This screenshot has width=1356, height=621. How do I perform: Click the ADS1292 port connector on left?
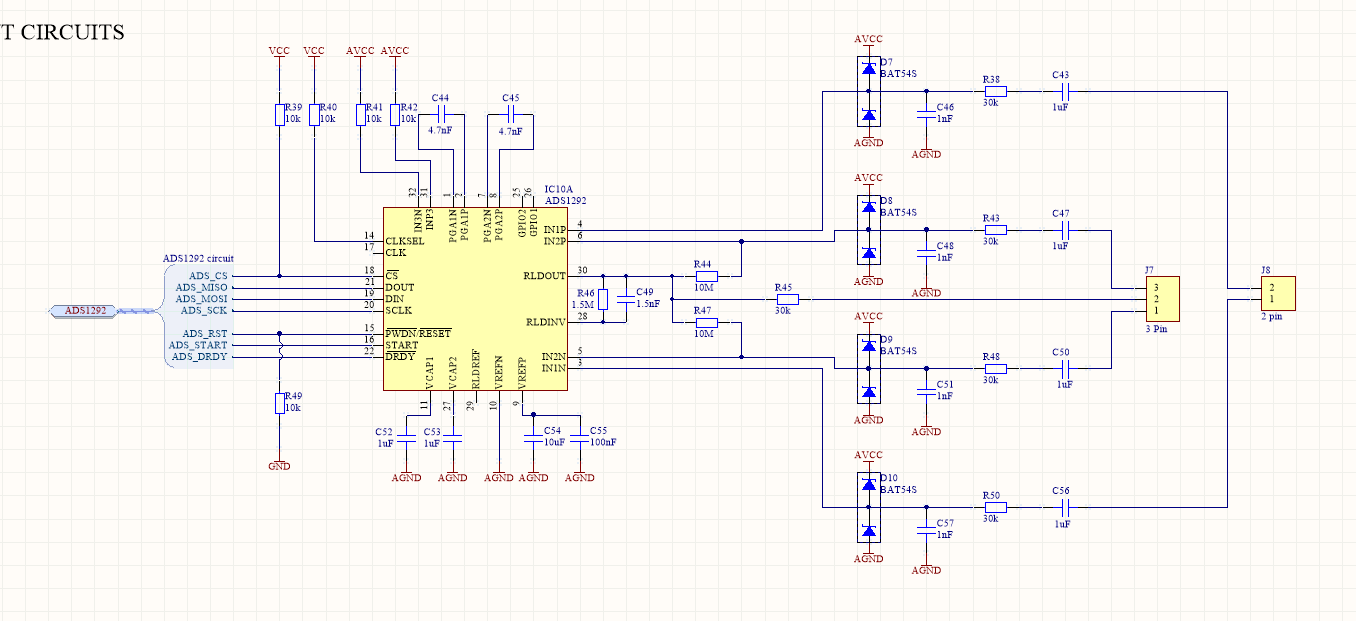85,311
